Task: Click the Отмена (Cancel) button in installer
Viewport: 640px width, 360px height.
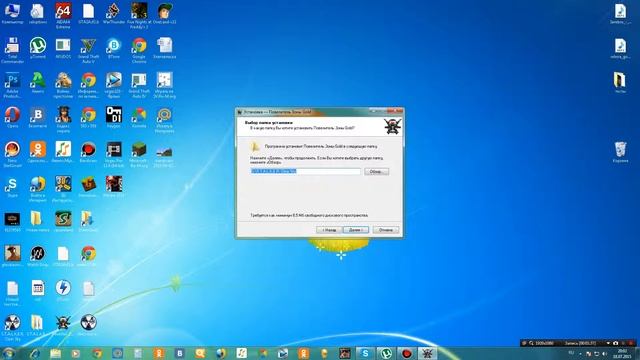Action: (386, 230)
